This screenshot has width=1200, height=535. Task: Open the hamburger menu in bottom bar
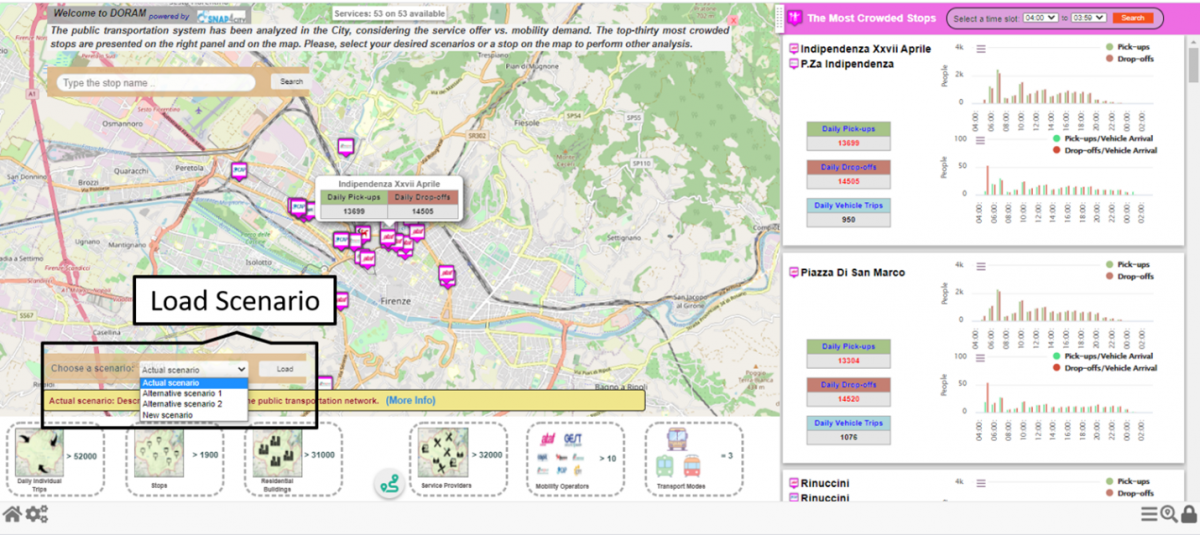click(x=1150, y=515)
